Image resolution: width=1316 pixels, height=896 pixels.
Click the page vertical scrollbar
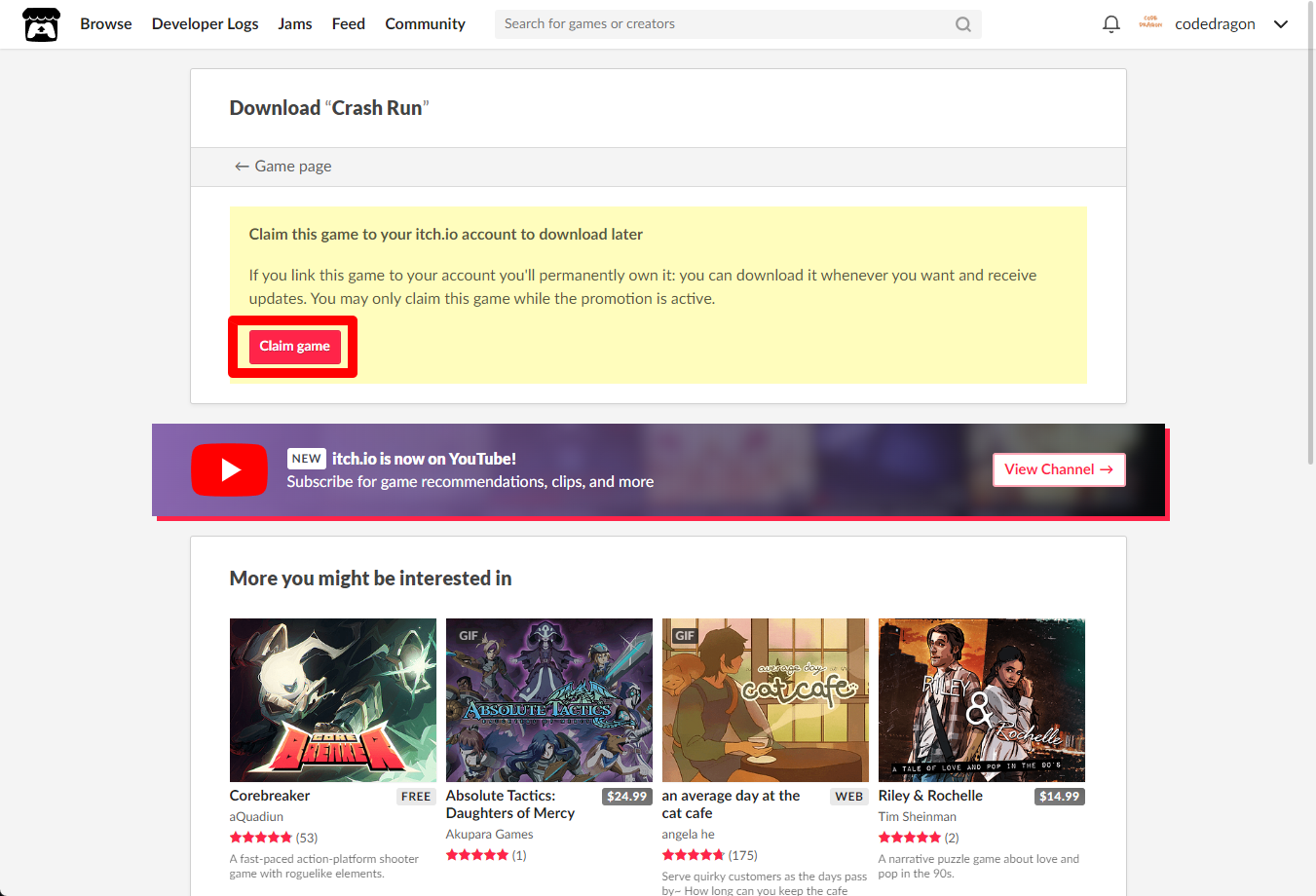click(1310, 234)
